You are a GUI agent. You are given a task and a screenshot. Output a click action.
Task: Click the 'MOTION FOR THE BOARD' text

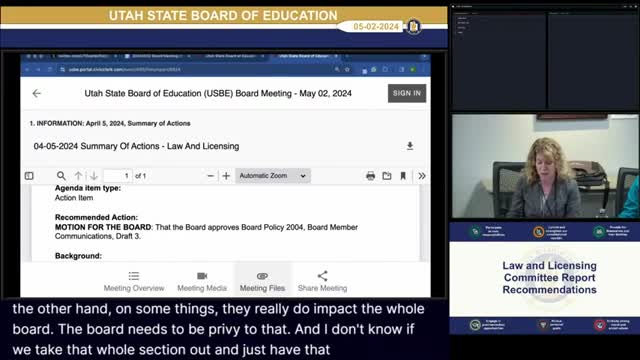click(103, 227)
